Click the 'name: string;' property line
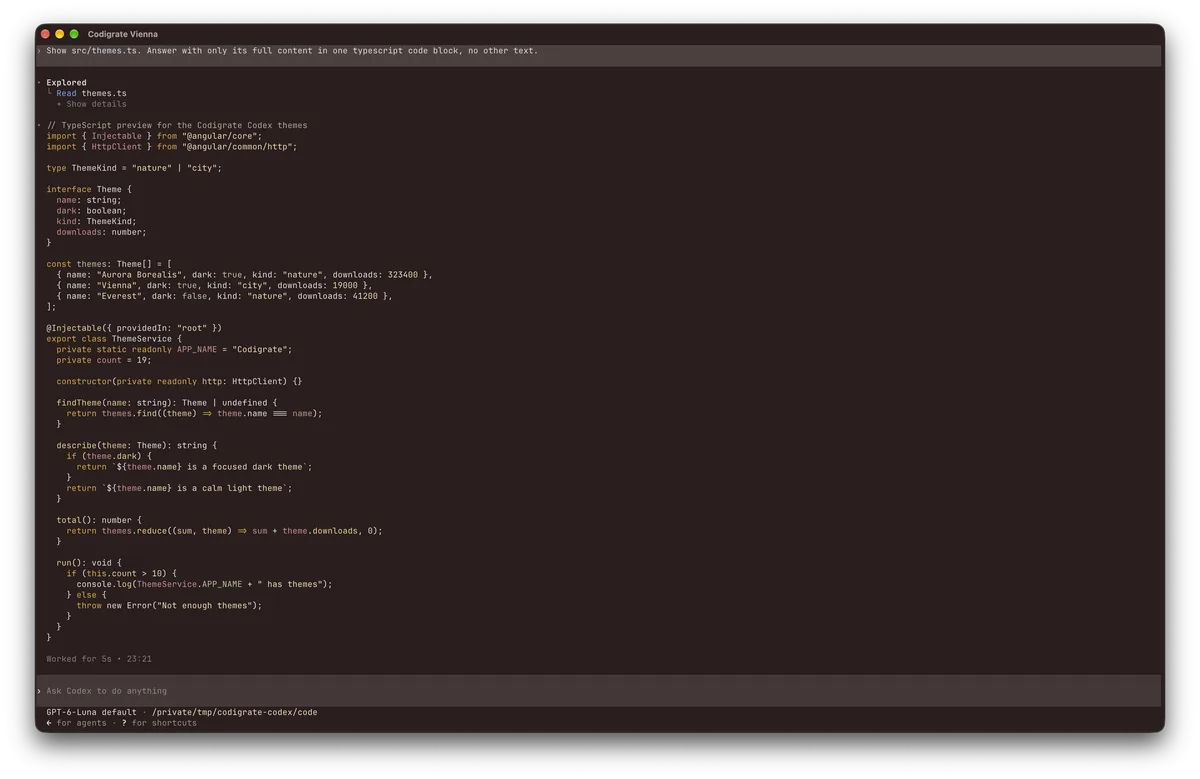 pos(89,200)
